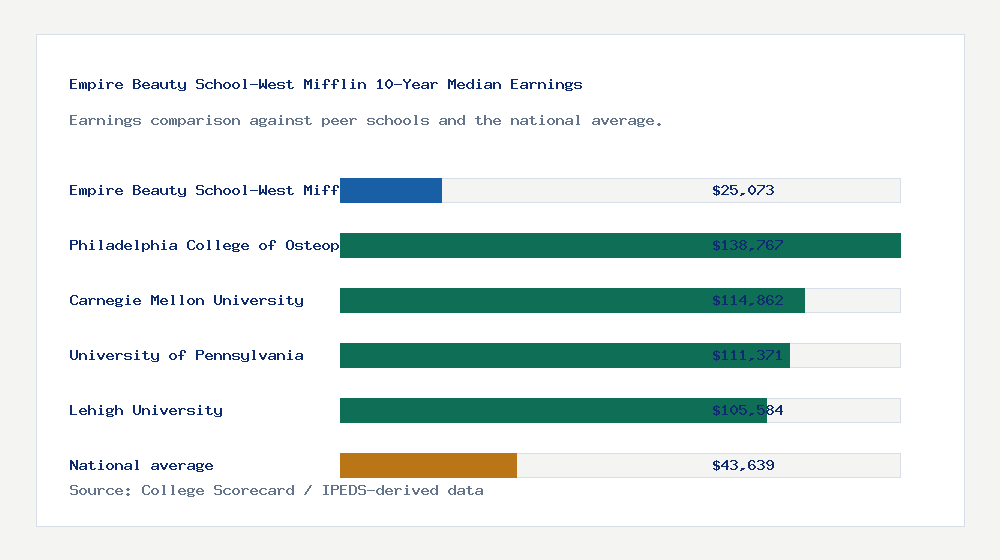Click the $111,371 value label
Screen dimensions: 1000x560
click(747, 355)
